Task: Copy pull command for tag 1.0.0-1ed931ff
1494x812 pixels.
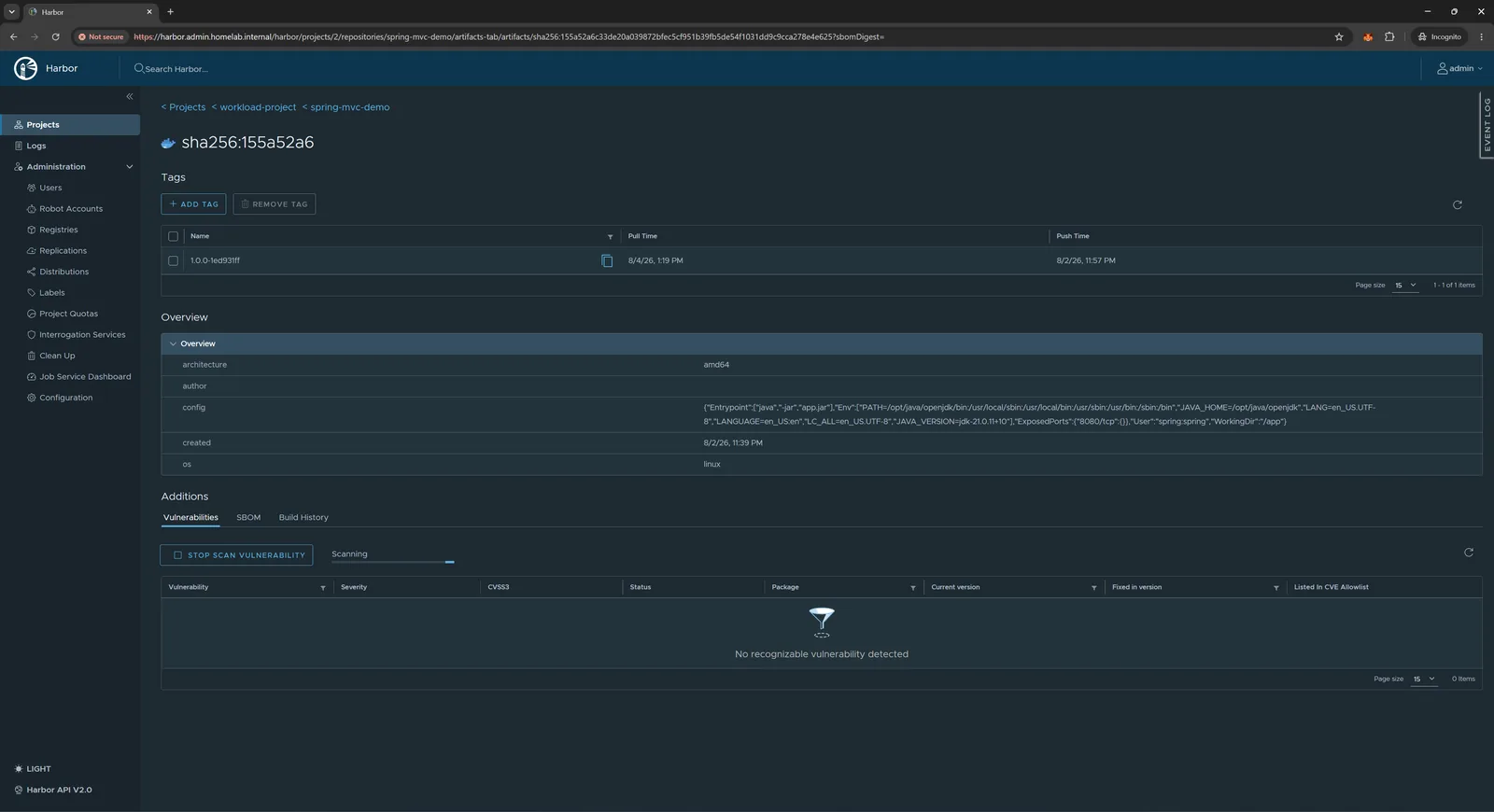Action: [607, 260]
